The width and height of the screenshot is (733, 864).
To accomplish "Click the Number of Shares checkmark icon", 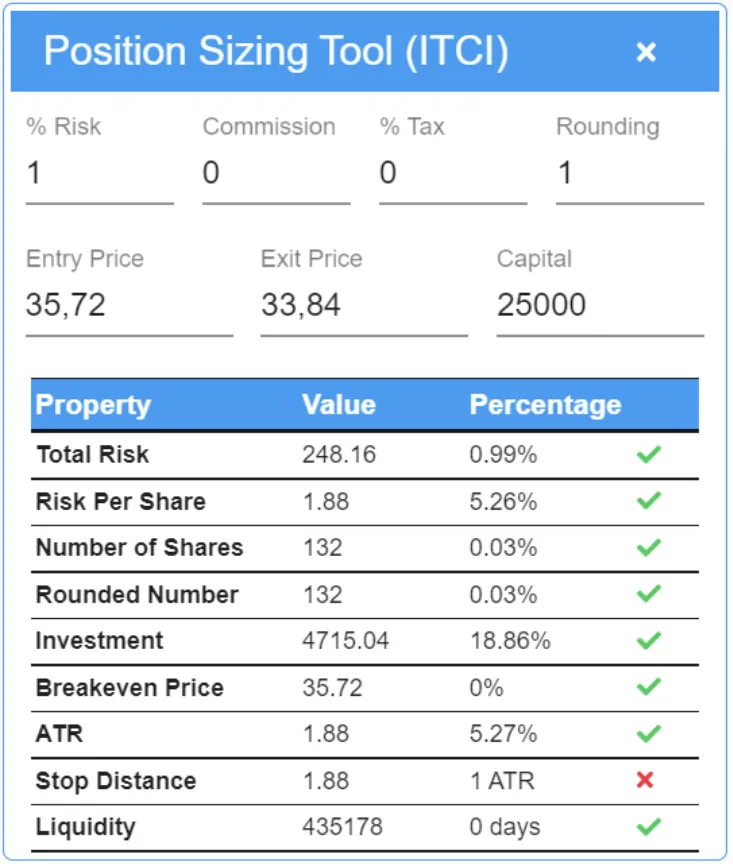I will click(x=649, y=548).
